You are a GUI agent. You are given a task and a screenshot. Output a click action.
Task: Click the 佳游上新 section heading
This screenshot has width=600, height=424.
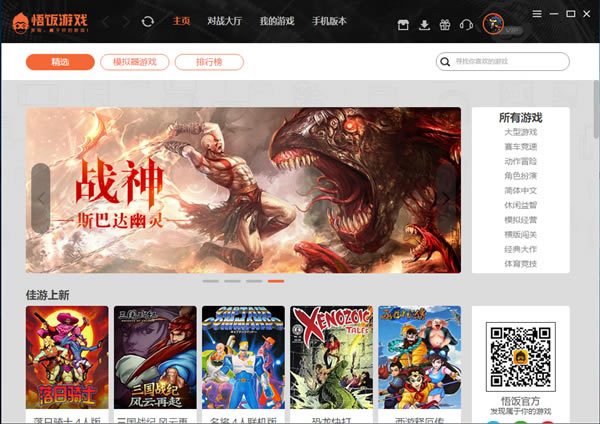click(47, 295)
